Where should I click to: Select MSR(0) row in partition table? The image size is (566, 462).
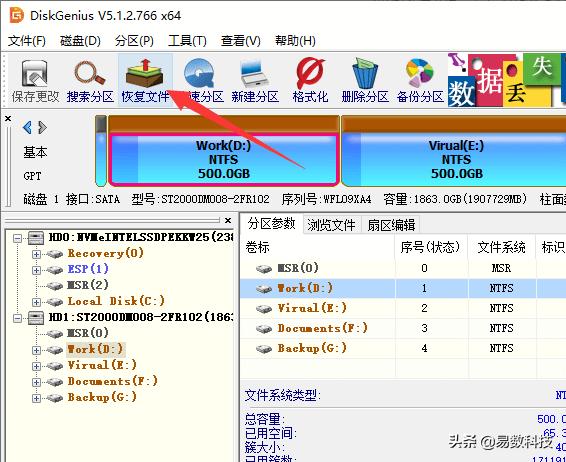pos(403,268)
